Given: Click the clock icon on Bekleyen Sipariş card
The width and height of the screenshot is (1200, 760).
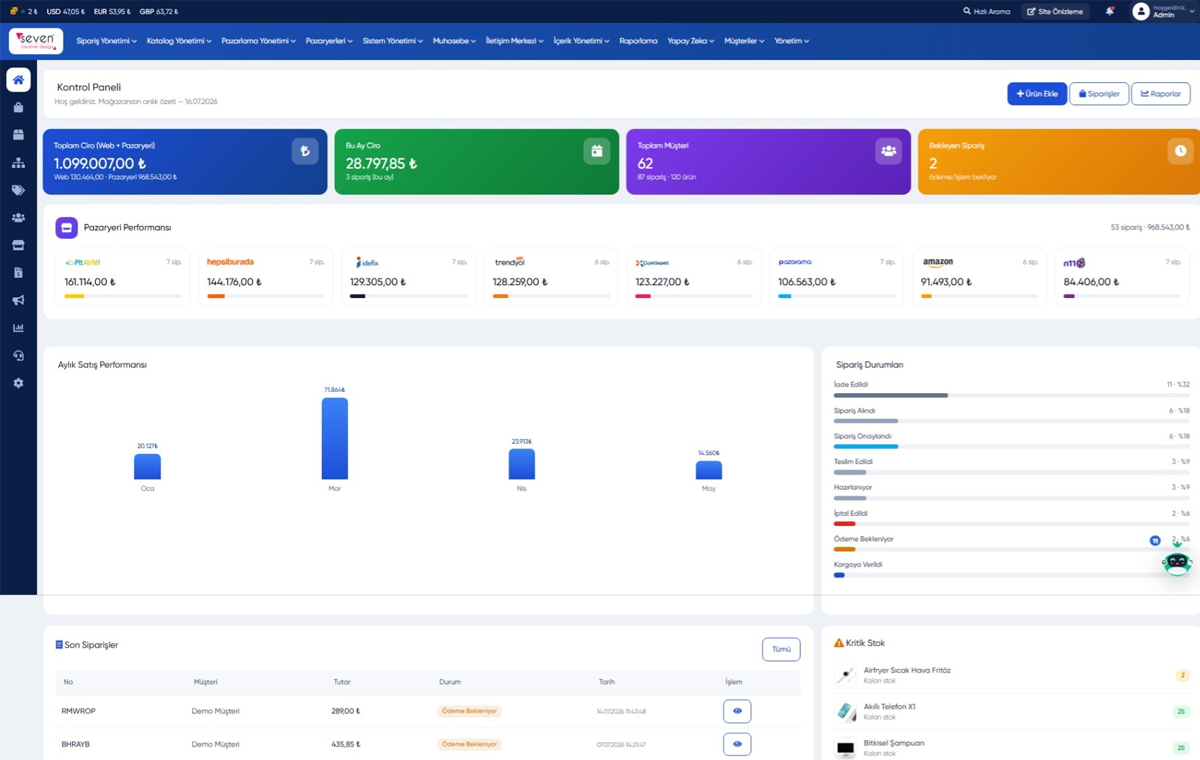Looking at the screenshot, I should point(1181,151).
